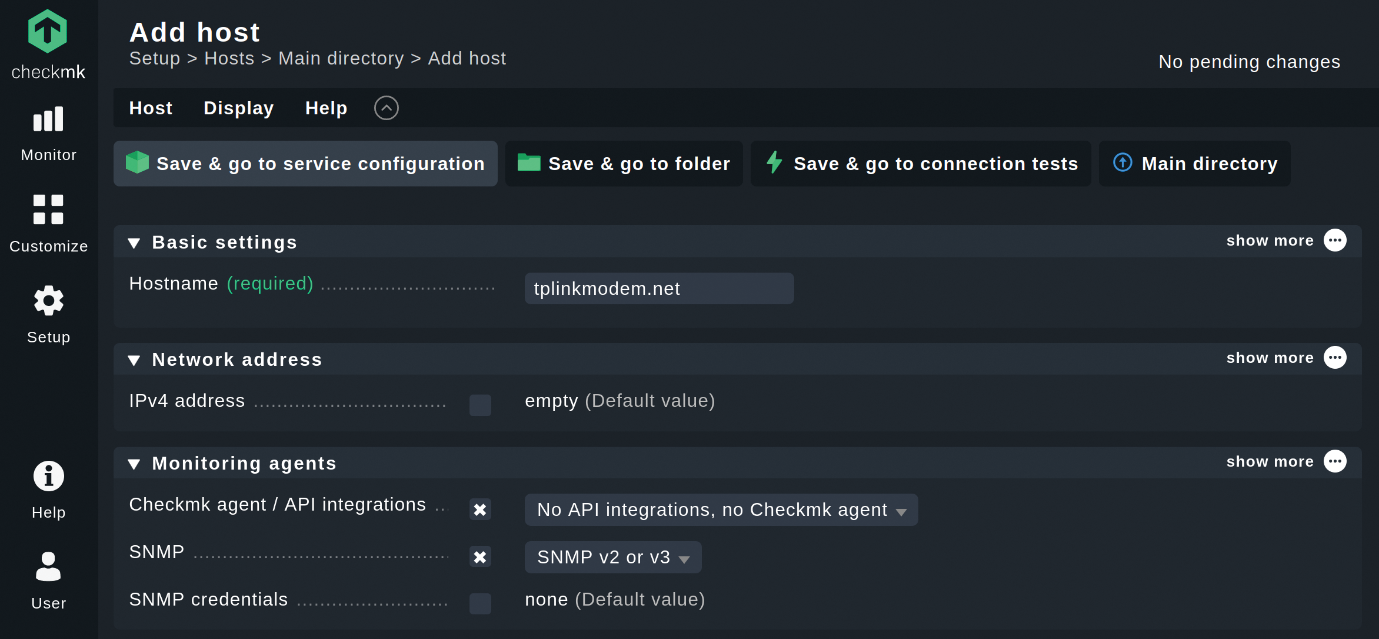The width and height of the screenshot is (1379, 639).
Task: Click the IPv4 address label
Action: pyautogui.click(x=187, y=401)
